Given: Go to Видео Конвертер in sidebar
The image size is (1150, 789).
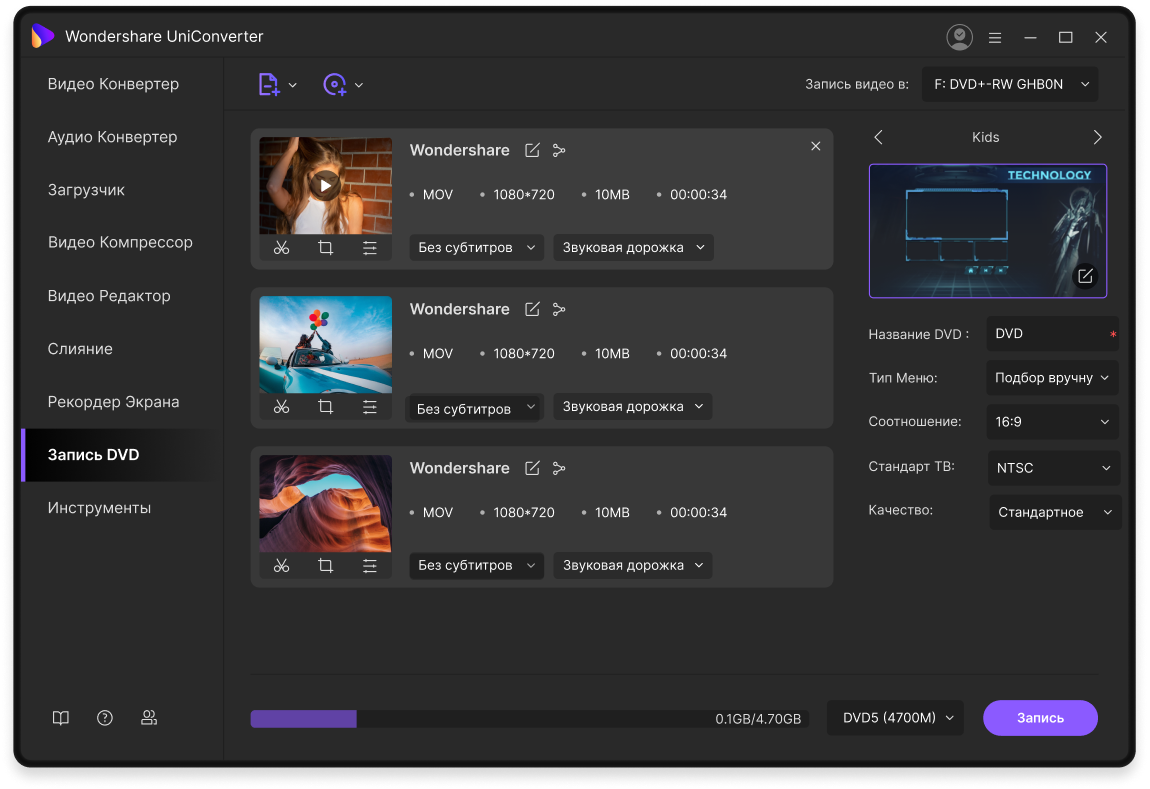Looking at the screenshot, I should (114, 84).
